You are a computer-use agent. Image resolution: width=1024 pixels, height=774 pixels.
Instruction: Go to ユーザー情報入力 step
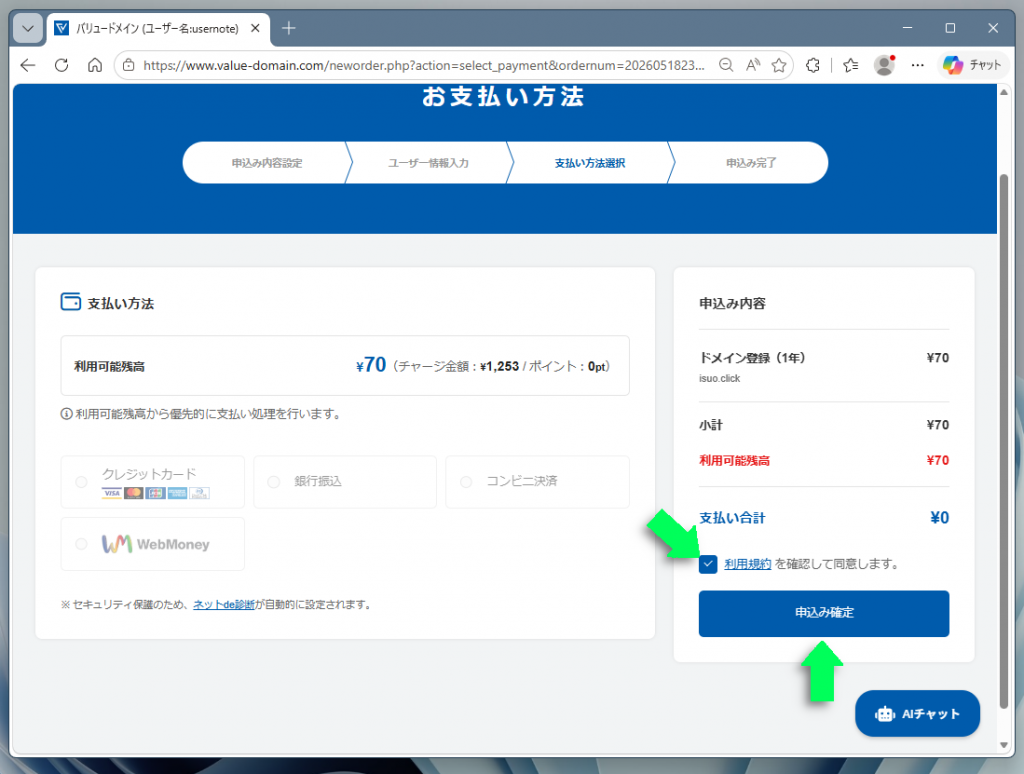pos(428,163)
